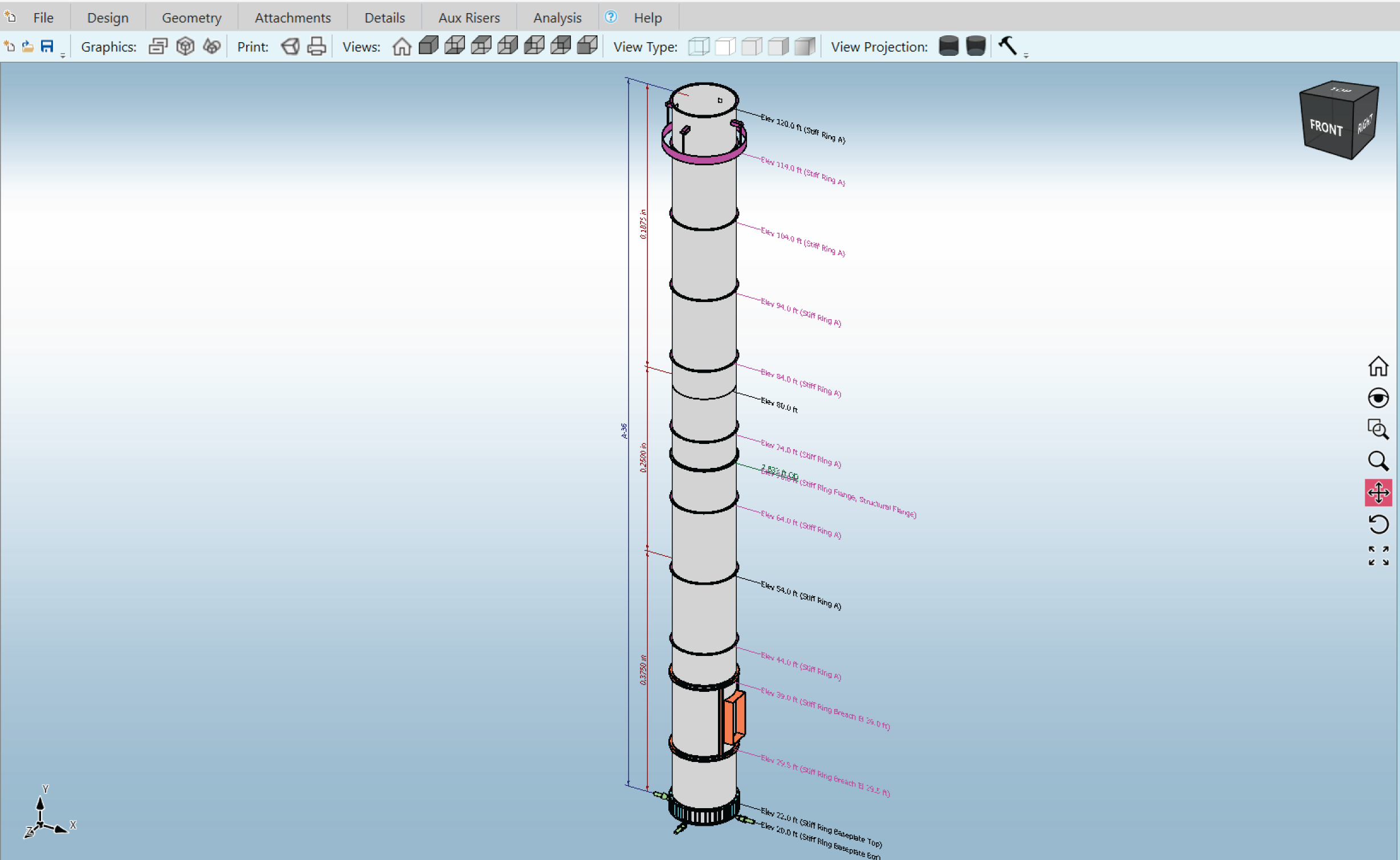The image size is (1400, 860).
Task: Toggle the perspective cylinder View Projection
Action: [x=975, y=46]
